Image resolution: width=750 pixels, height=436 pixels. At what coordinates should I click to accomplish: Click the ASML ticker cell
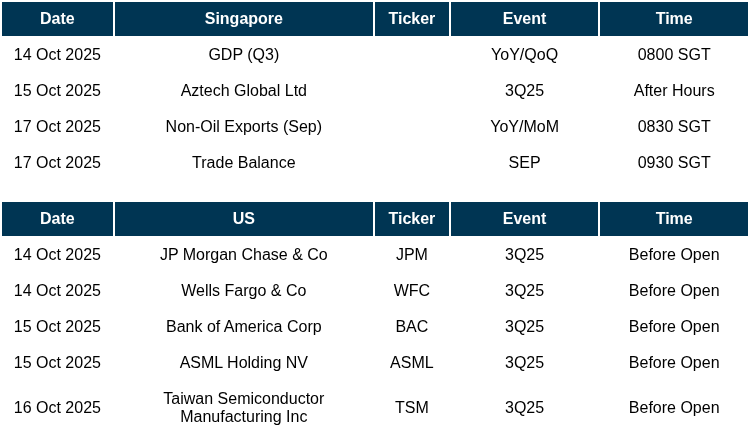(x=411, y=362)
